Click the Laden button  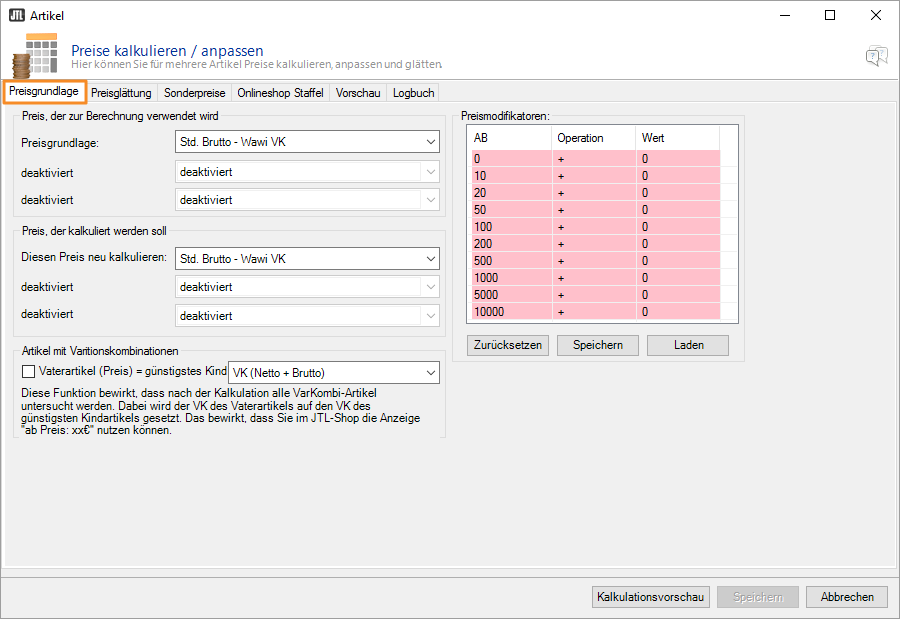(x=688, y=345)
